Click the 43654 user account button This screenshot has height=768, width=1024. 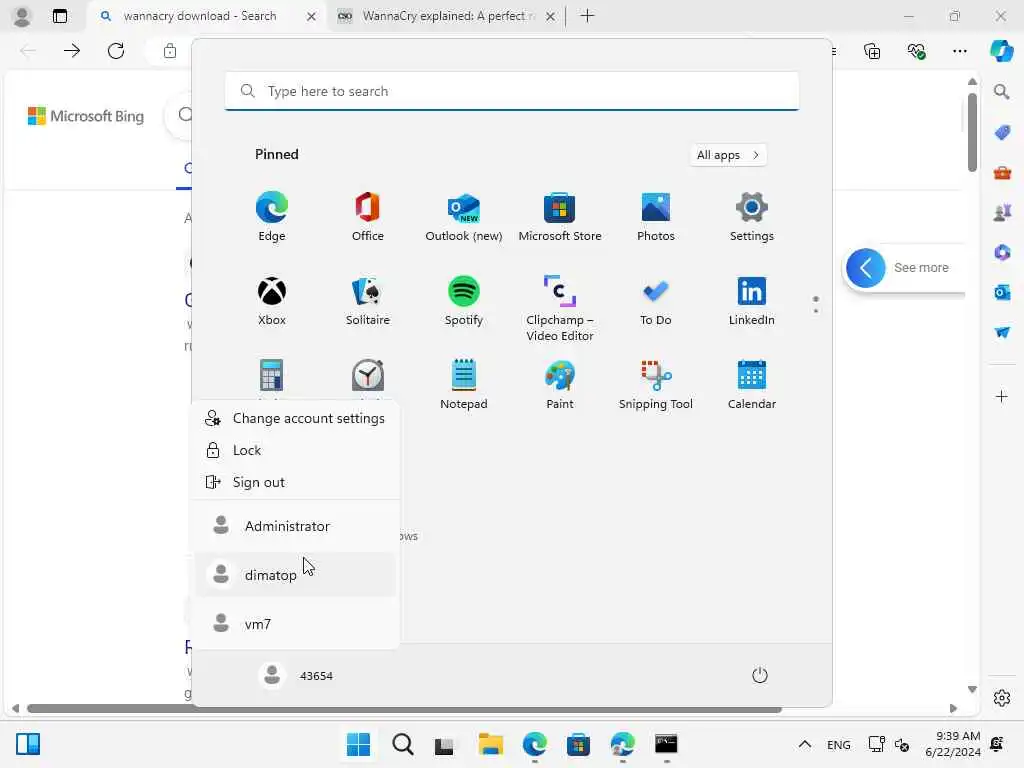click(296, 675)
